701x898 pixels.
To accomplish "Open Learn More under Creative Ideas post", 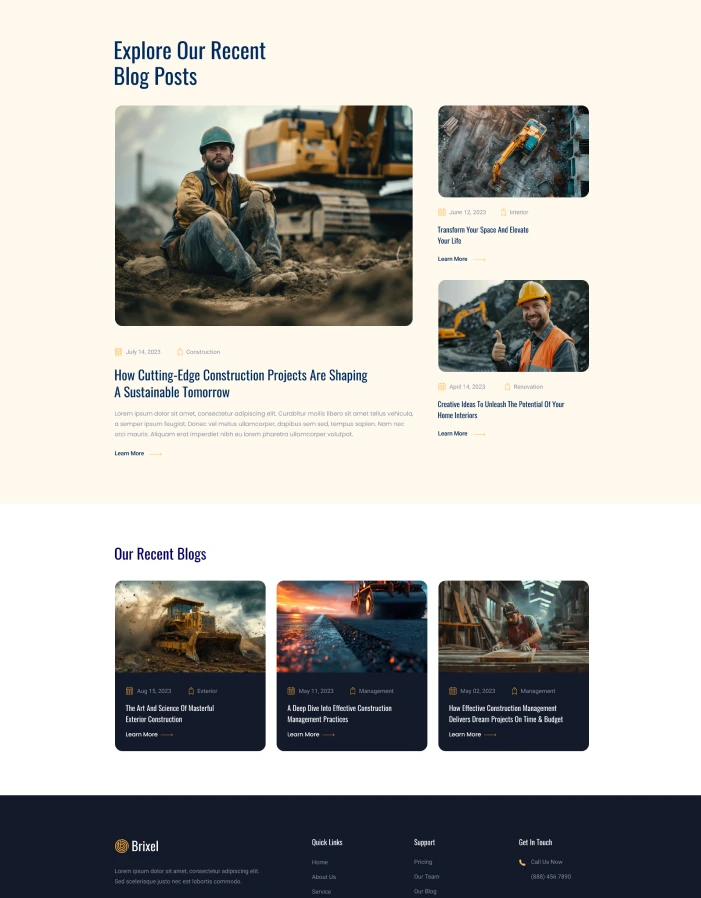I will [x=452, y=434].
